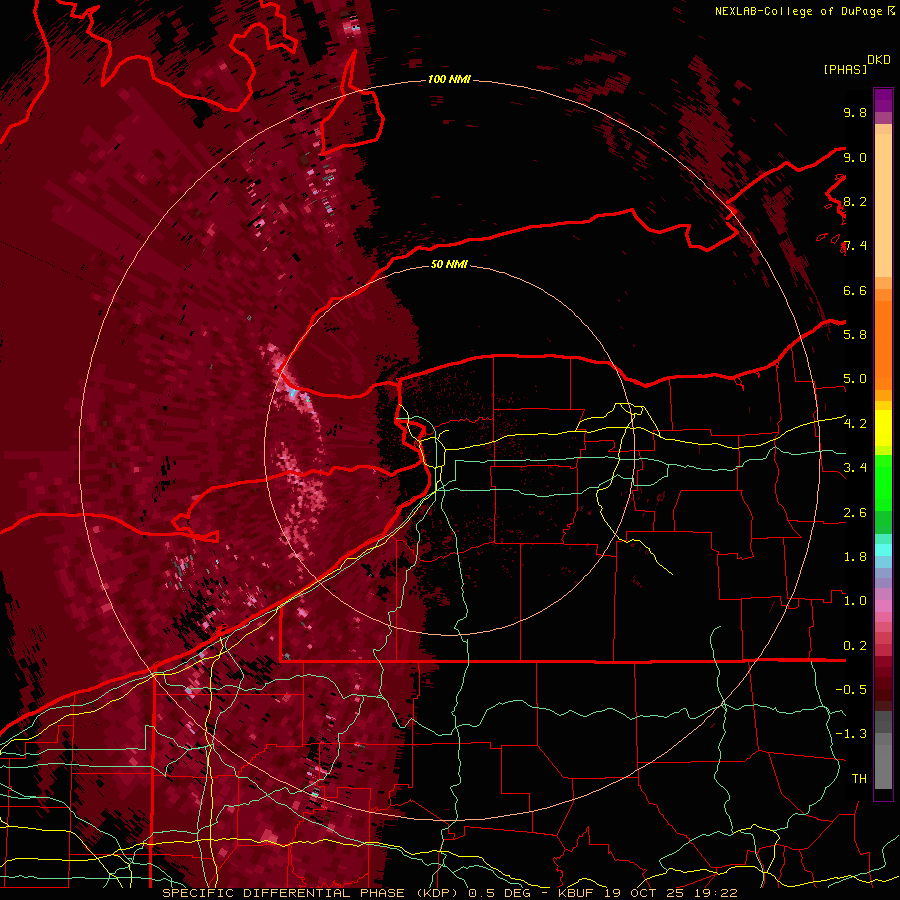Click the -1.3 legend value

click(x=851, y=734)
